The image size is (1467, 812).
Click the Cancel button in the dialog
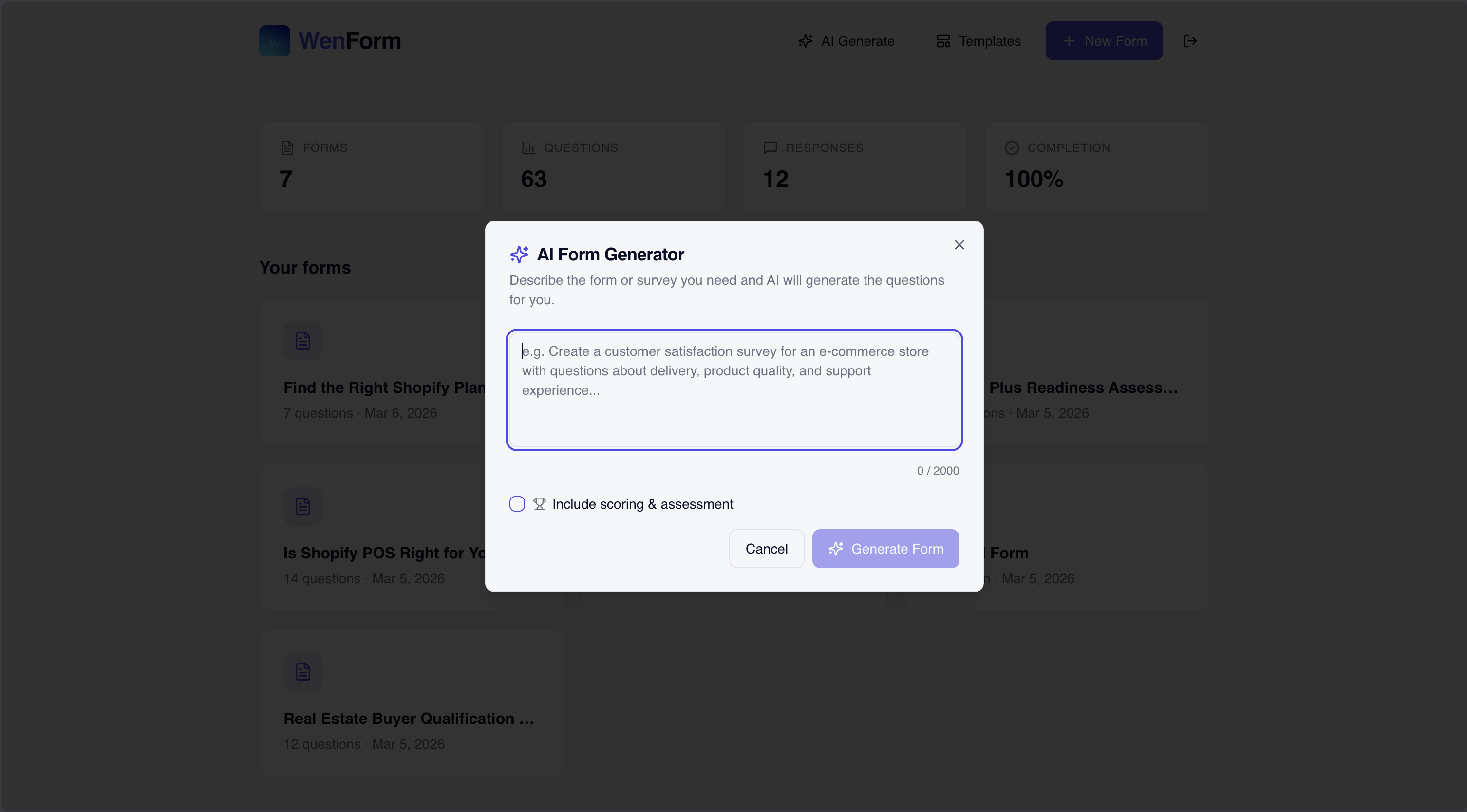pos(766,549)
